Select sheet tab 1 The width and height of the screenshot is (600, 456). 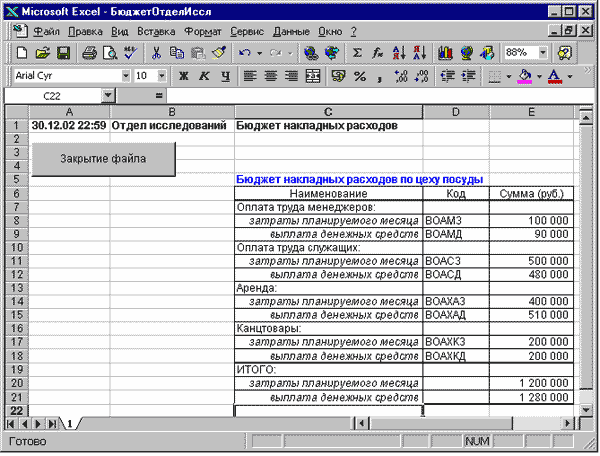[x=70, y=423]
